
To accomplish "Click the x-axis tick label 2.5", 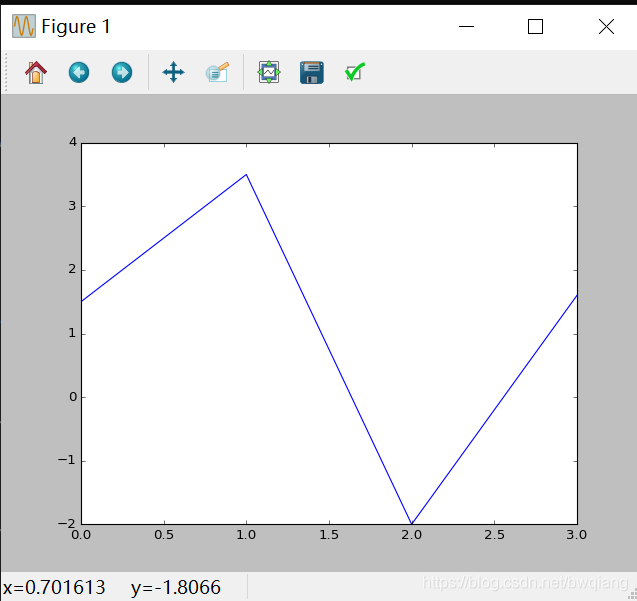I will click(494, 535).
